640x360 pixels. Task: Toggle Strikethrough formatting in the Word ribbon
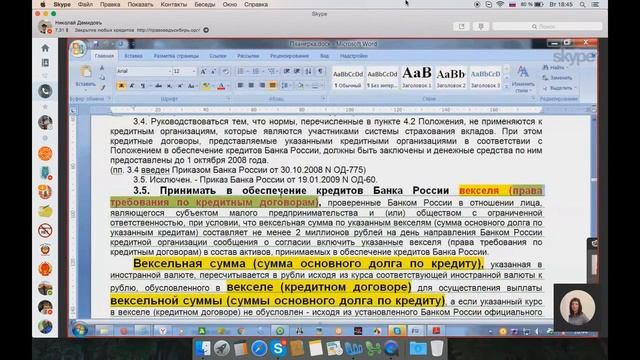(158, 86)
